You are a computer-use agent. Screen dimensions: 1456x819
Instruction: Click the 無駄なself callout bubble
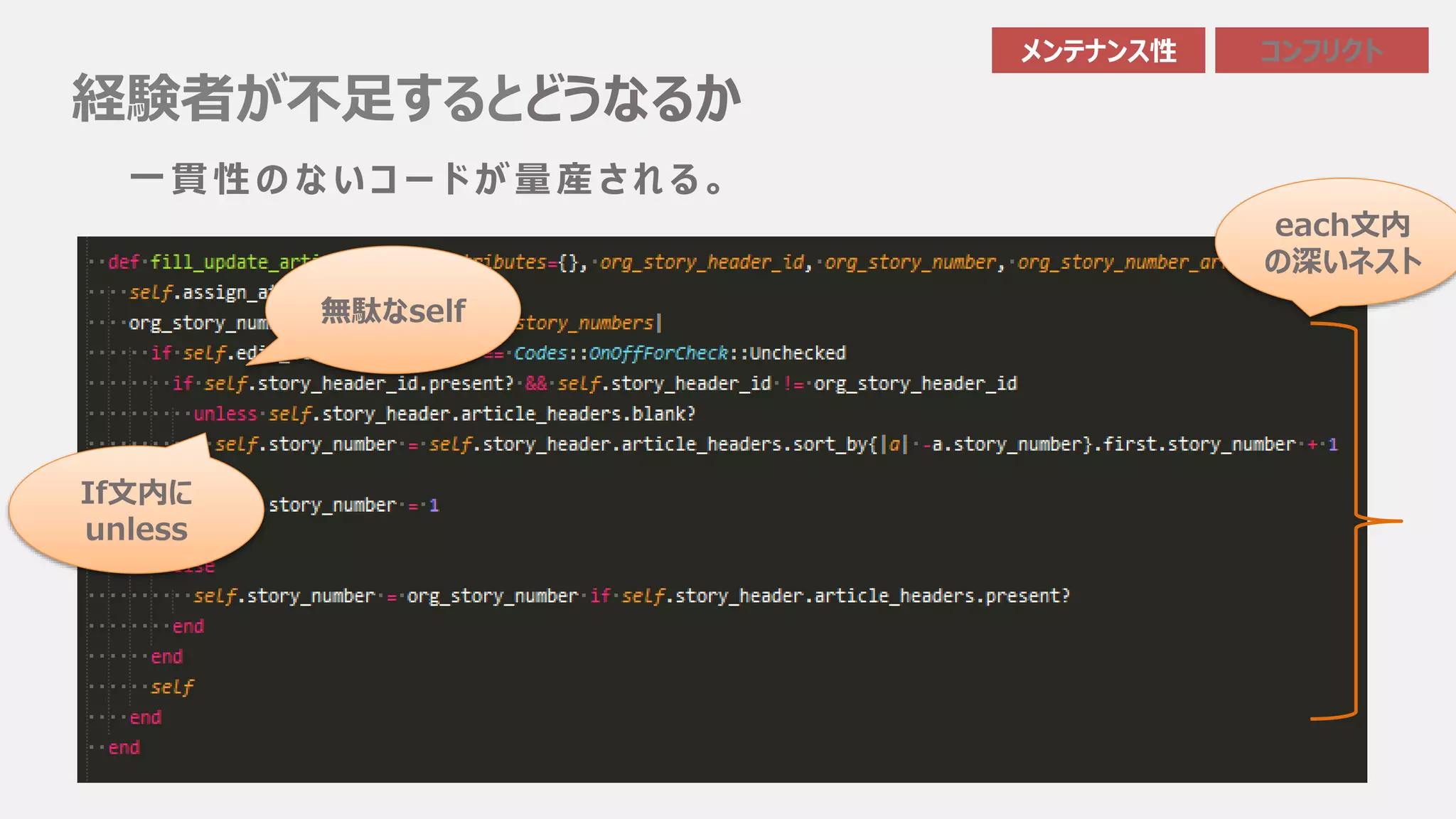tap(393, 311)
